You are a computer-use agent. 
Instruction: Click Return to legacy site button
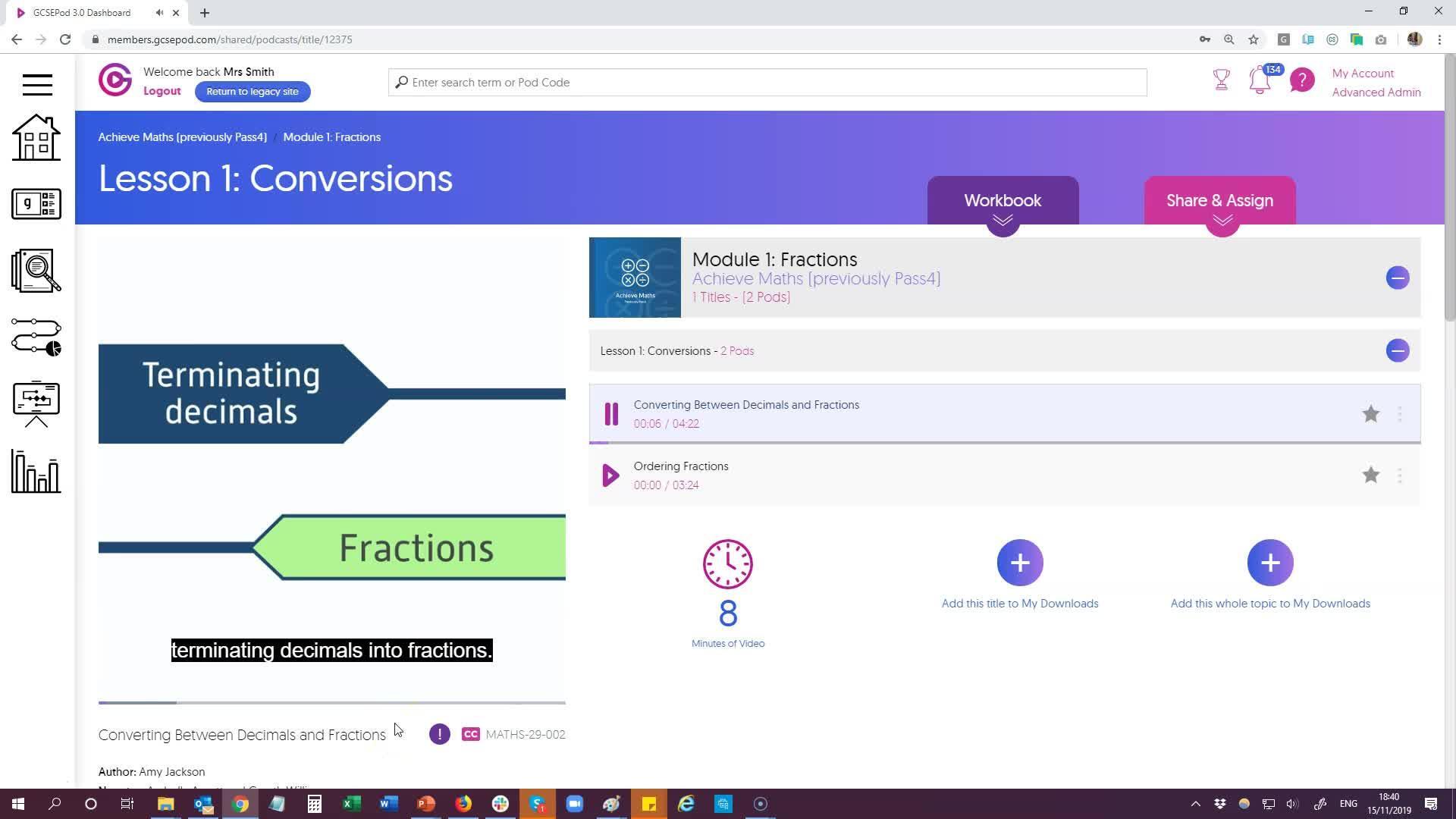pyautogui.click(x=253, y=91)
